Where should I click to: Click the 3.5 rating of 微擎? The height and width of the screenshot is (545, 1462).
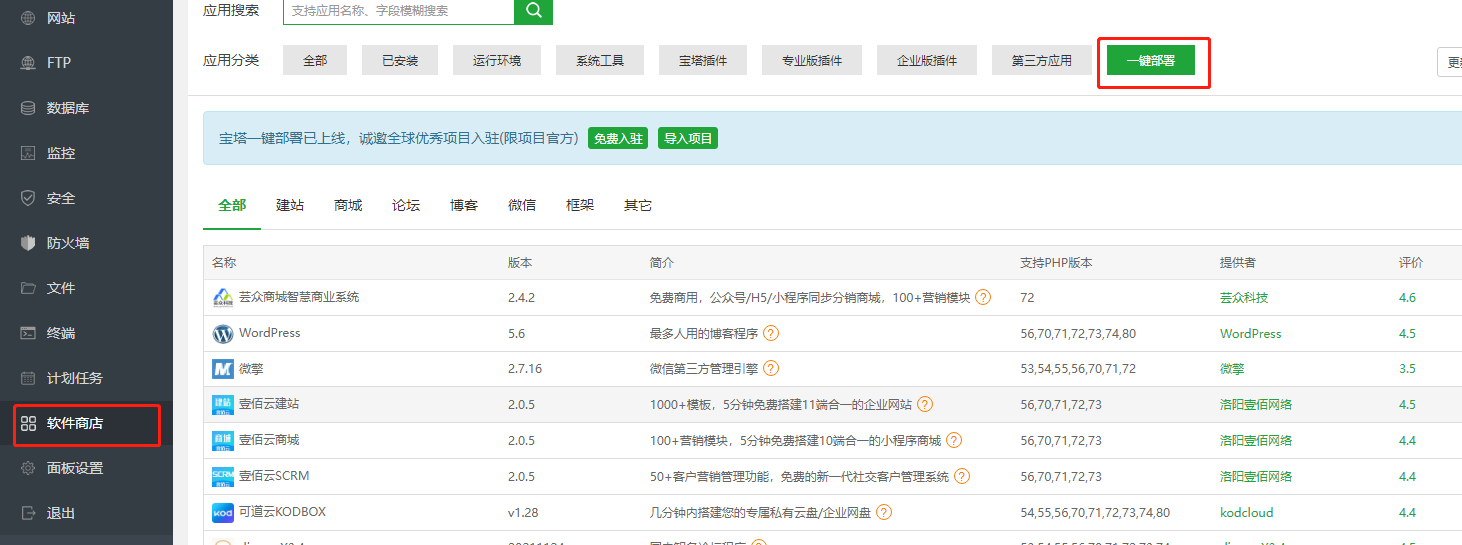pos(1407,369)
